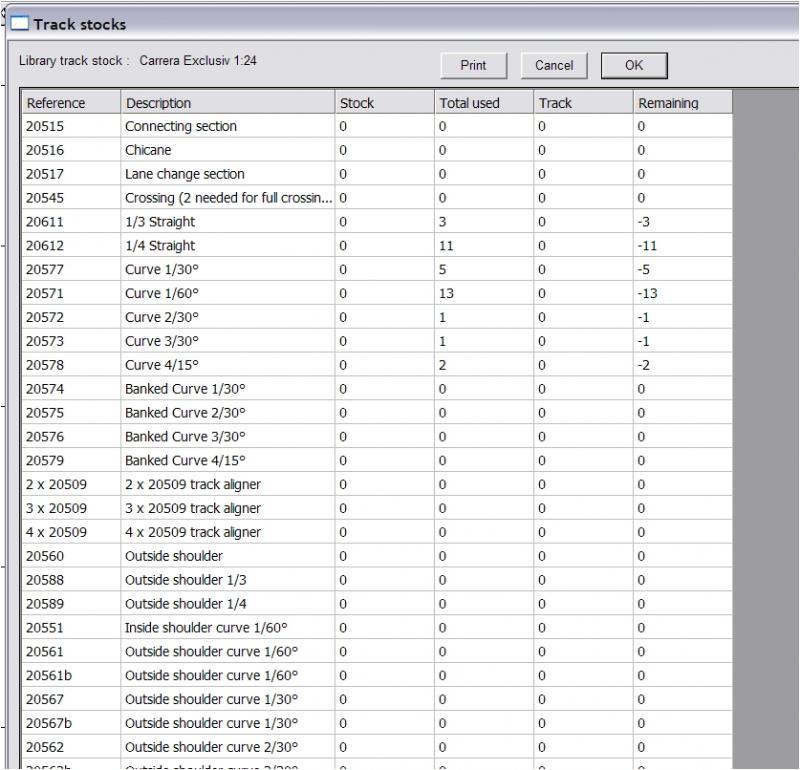Viewport: 800px width, 770px height.
Task: Select the Stock cell for Connecting section
Action: (x=384, y=127)
